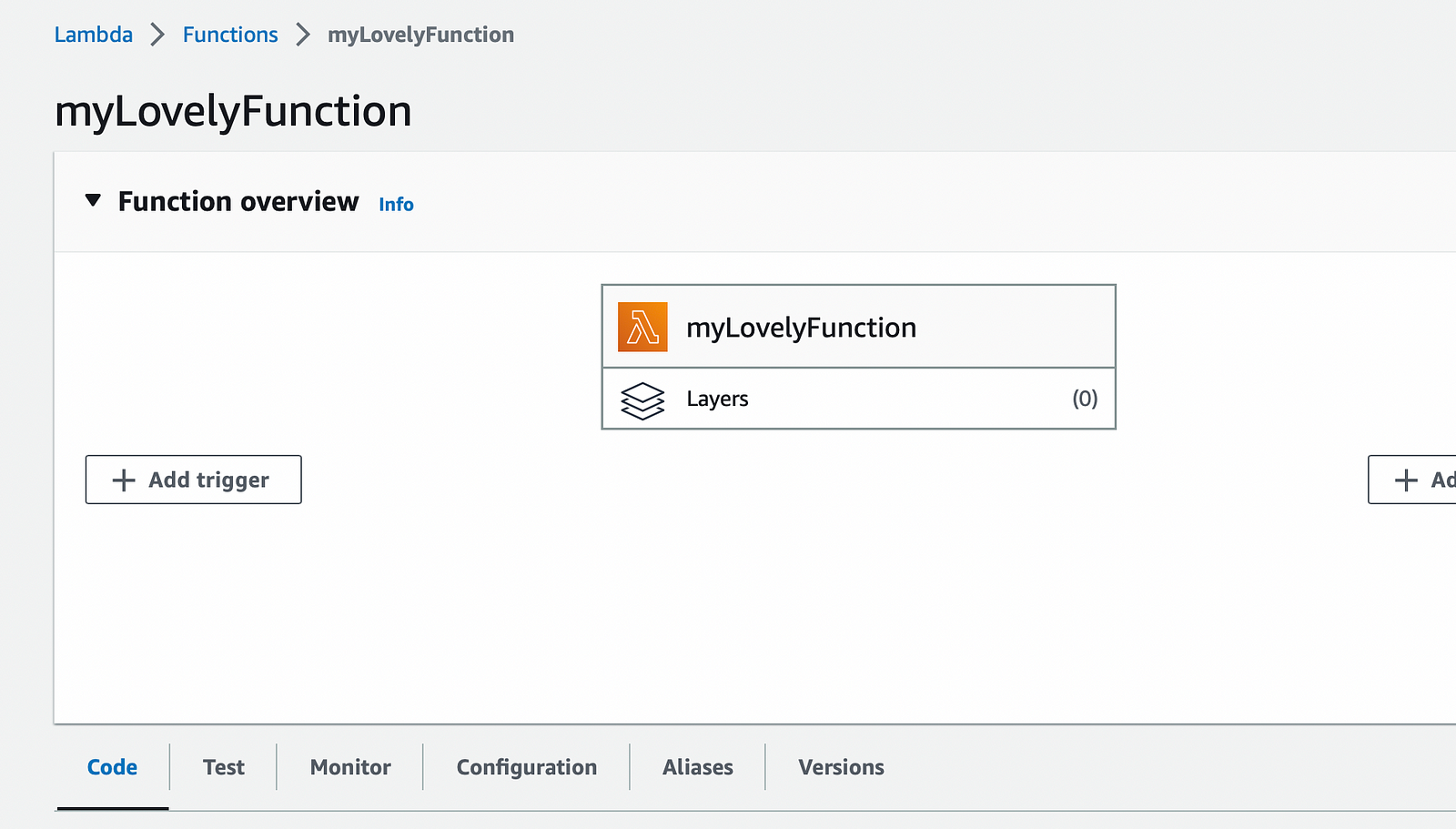1456x829 pixels.
Task: Click the orange Lambda function icon
Action: [642, 327]
